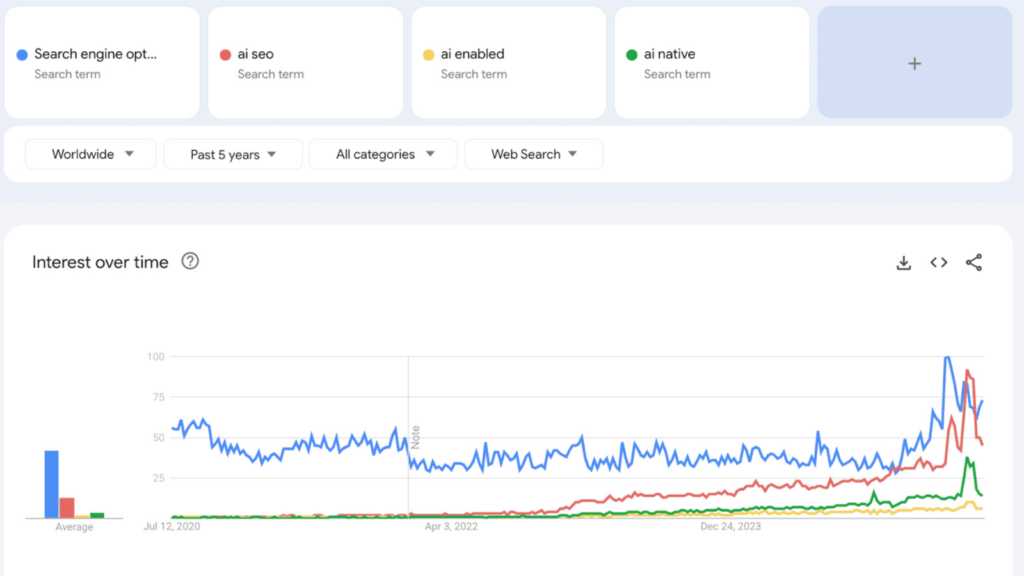Share the Interest over time chart
The width and height of the screenshot is (1024, 576).
[x=974, y=263]
